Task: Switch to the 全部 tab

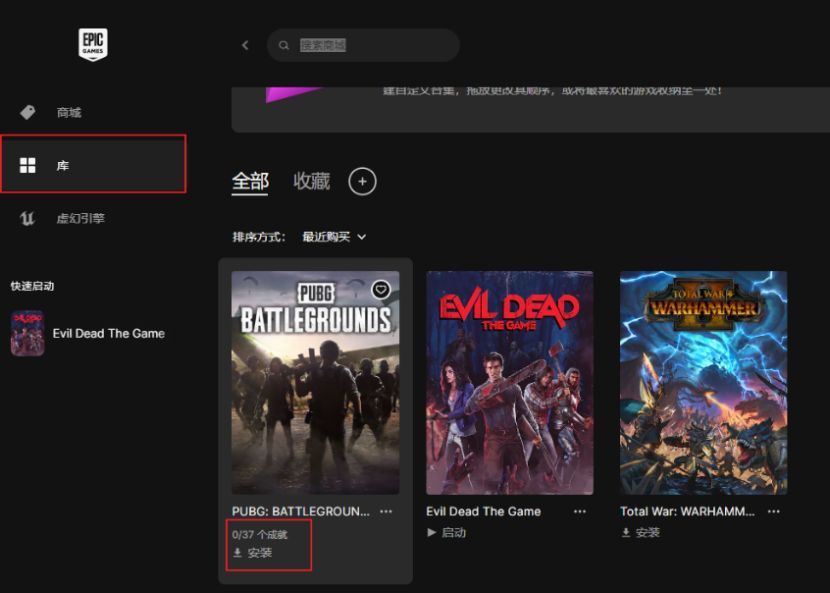Action: 250,182
